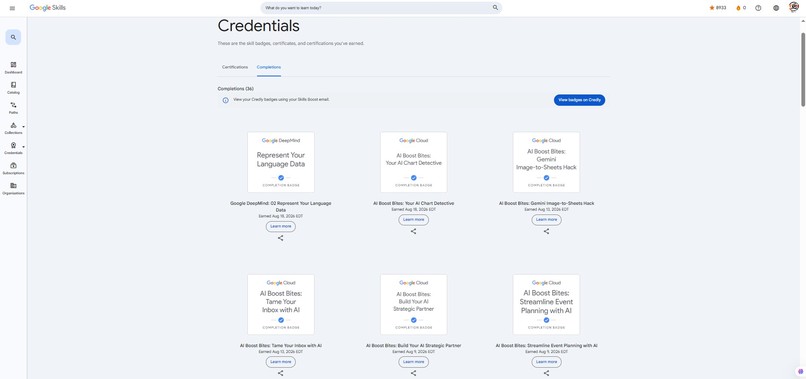
Task: Click the magnifier icon in search bar
Action: click(x=495, y=8)
